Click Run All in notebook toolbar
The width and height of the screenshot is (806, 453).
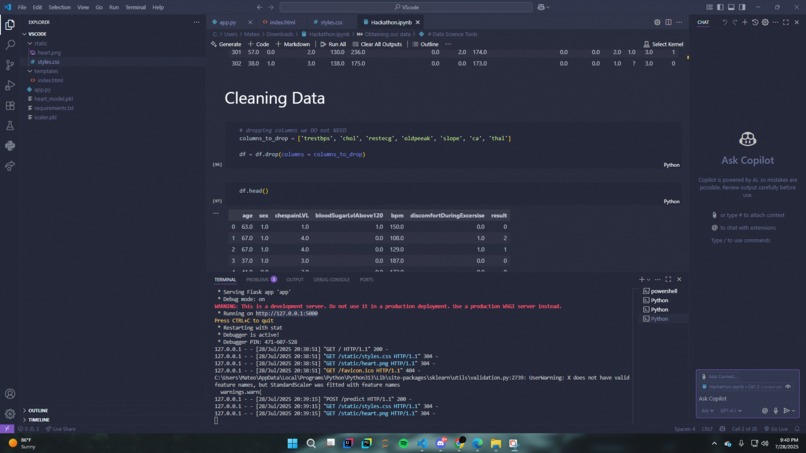333,44
